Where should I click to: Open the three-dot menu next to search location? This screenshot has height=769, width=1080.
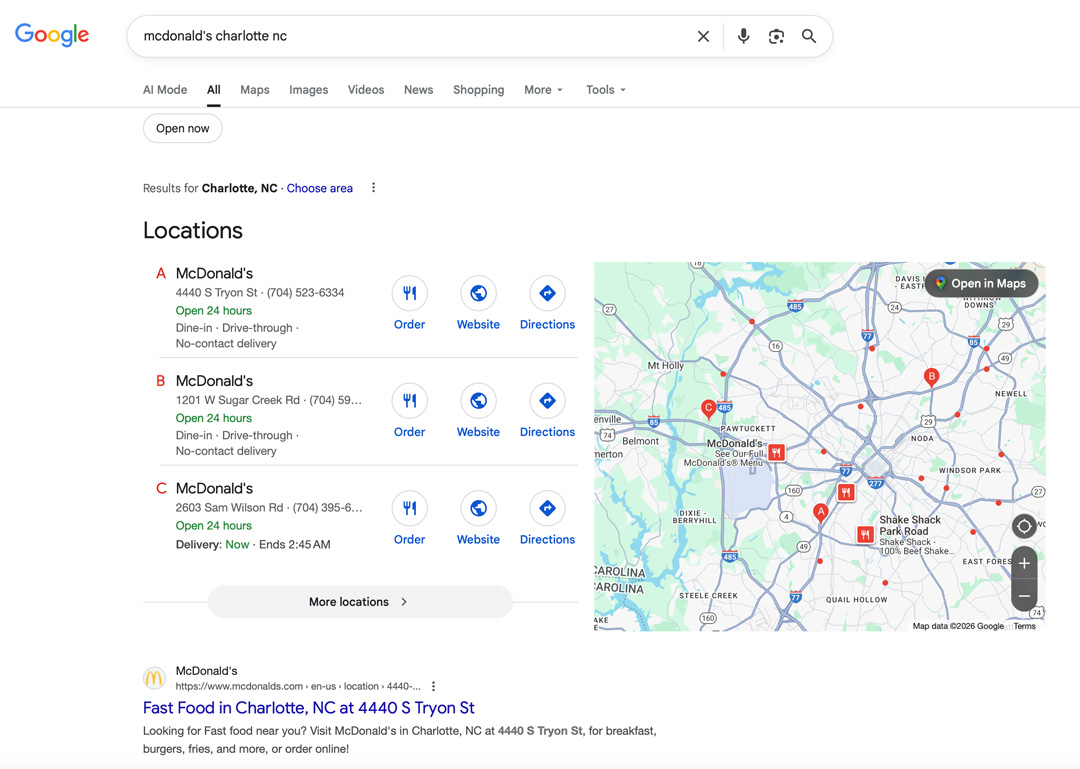click(372, 187)
